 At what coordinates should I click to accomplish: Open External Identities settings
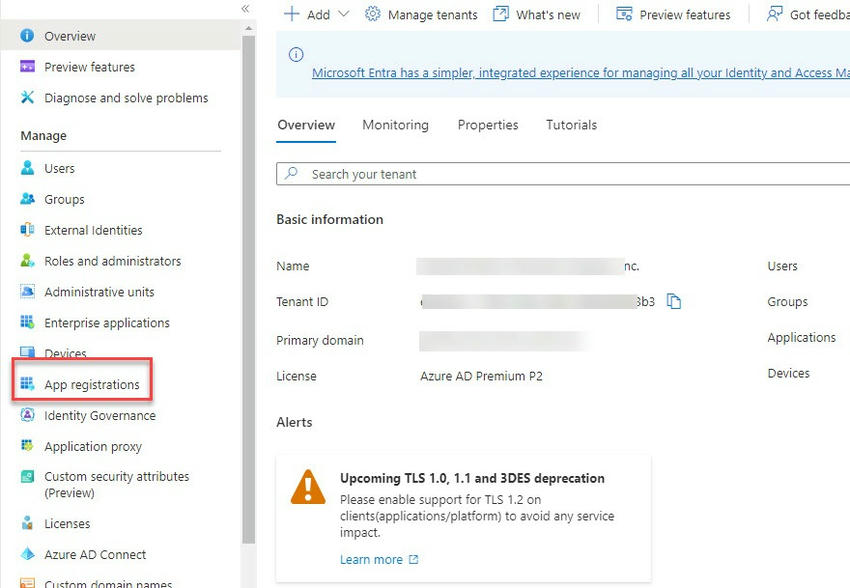click(x=93, y=230)
